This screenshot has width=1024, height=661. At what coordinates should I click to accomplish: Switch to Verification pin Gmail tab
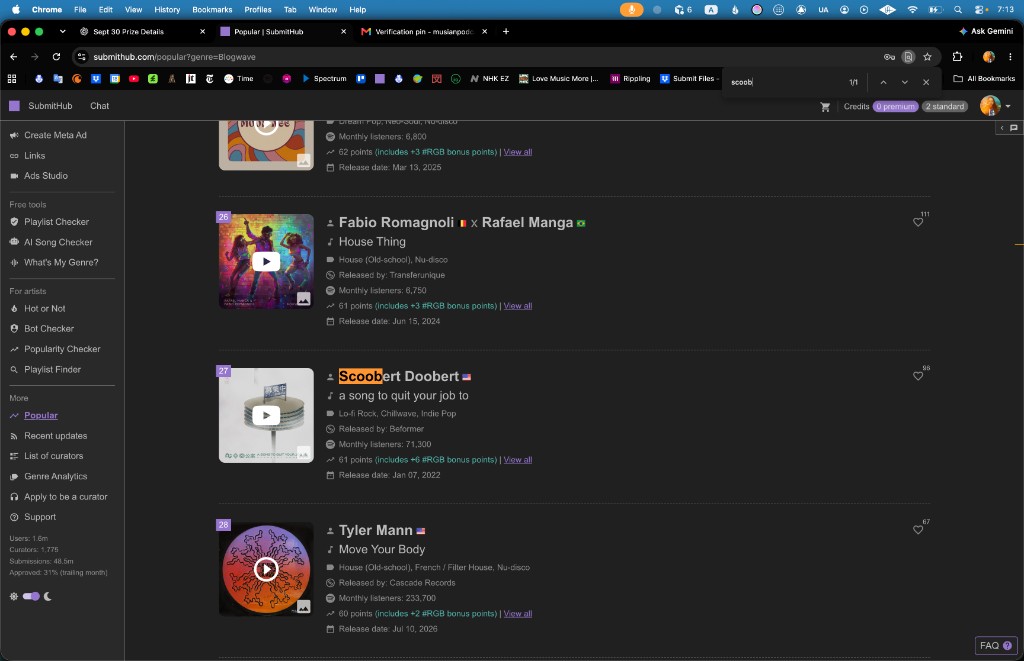(423, 31)
